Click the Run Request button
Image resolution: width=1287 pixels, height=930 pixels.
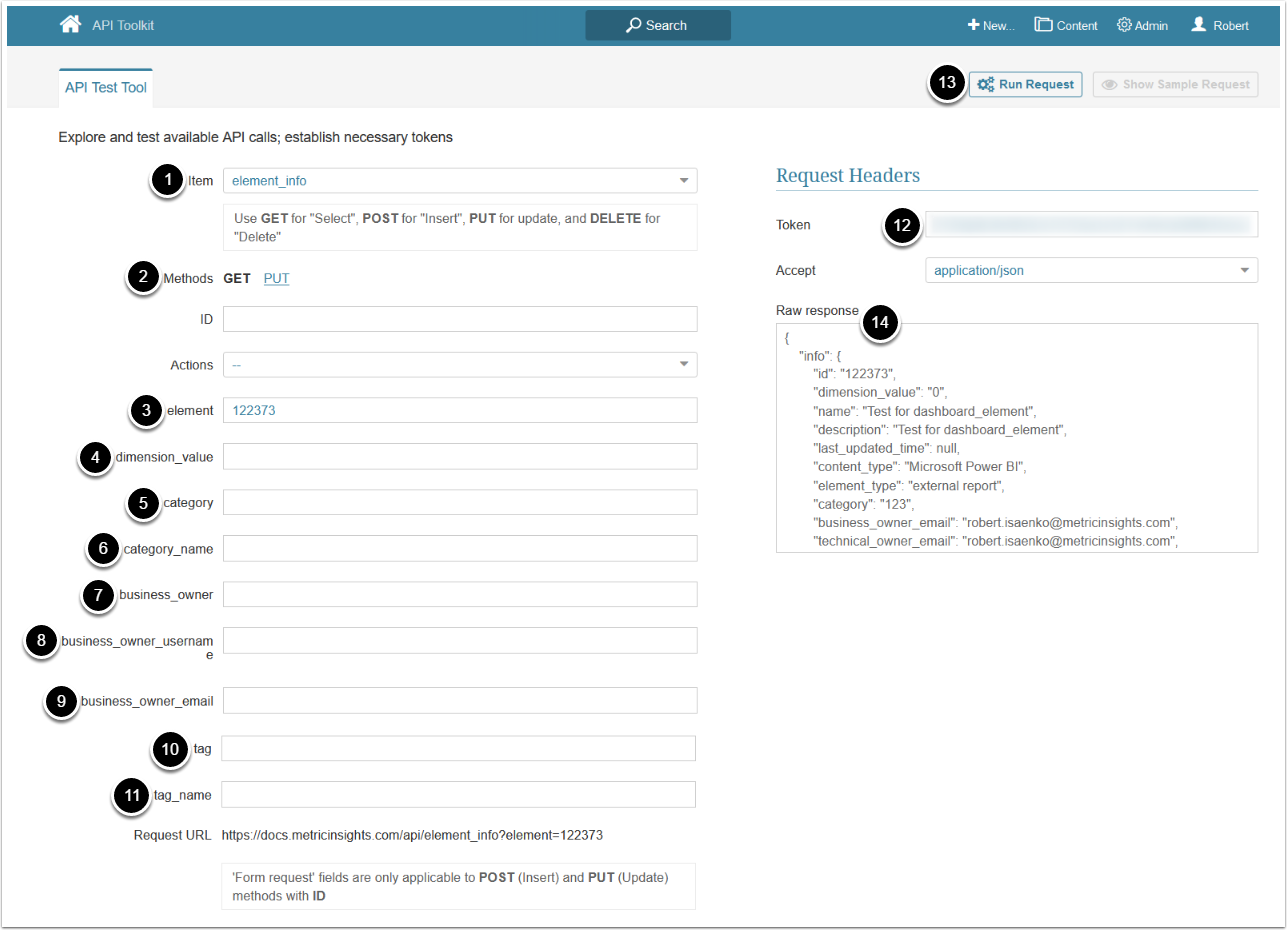(x=1025, y=85)
